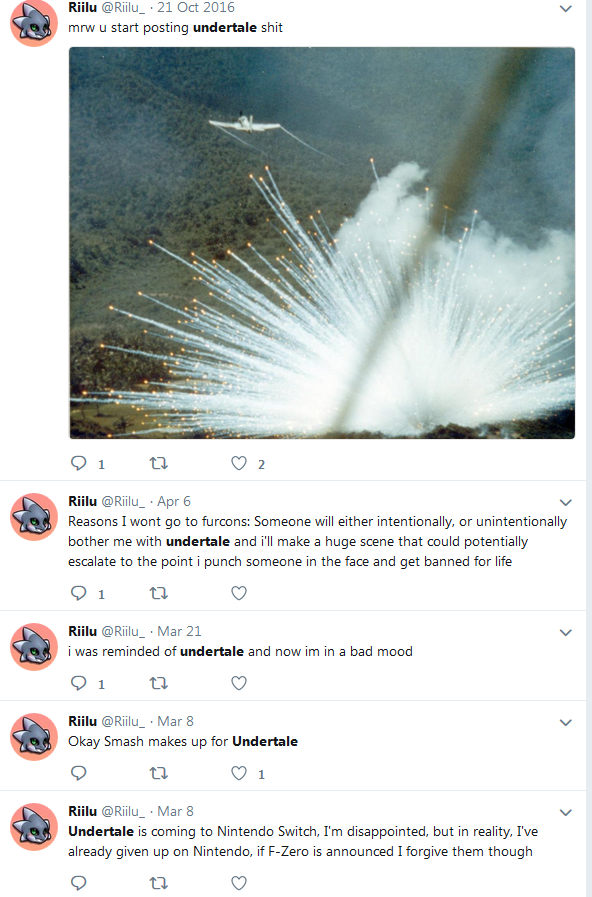
Task: Open the options chevron on the 21 Oct 2016 tweet
Action: tap(566, 9)
